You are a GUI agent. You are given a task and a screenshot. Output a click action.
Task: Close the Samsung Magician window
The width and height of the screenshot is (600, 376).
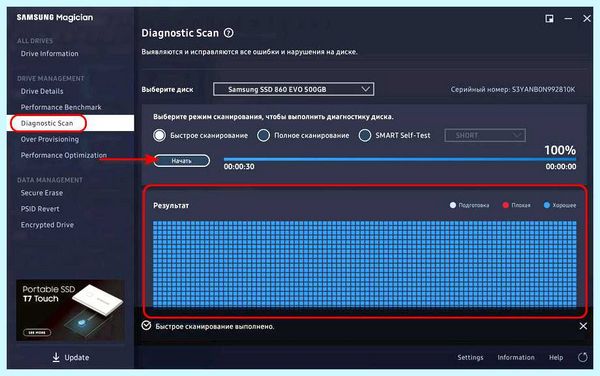click(587, 18)
